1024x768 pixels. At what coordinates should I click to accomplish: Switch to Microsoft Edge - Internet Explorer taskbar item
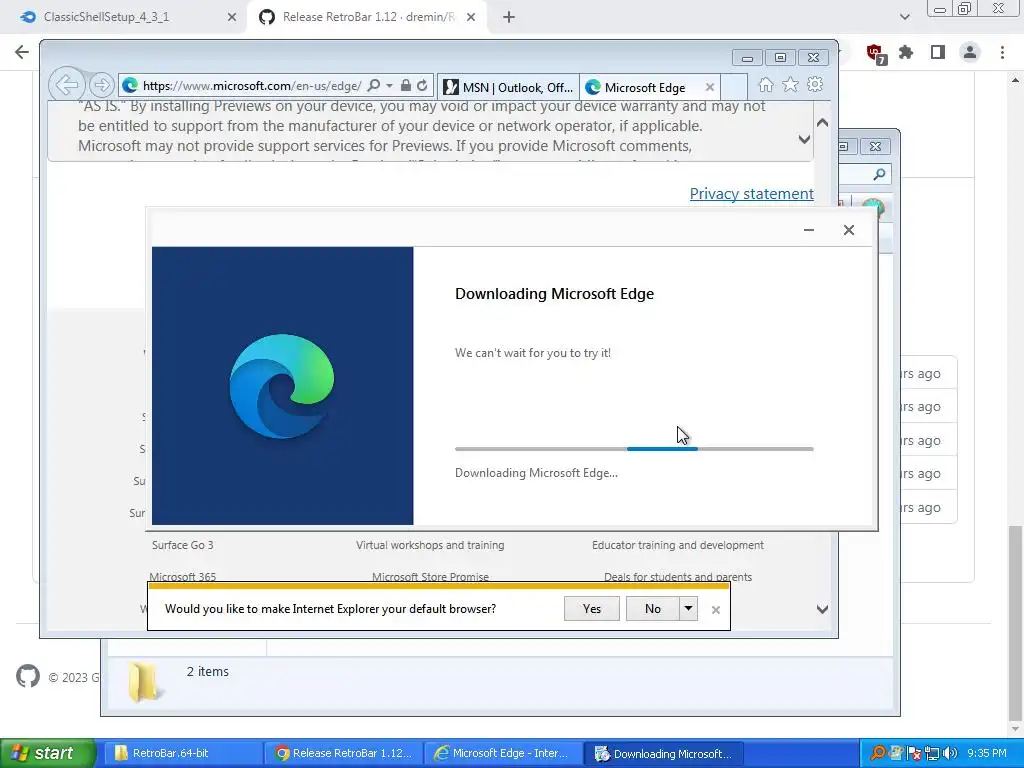(503, 753)
